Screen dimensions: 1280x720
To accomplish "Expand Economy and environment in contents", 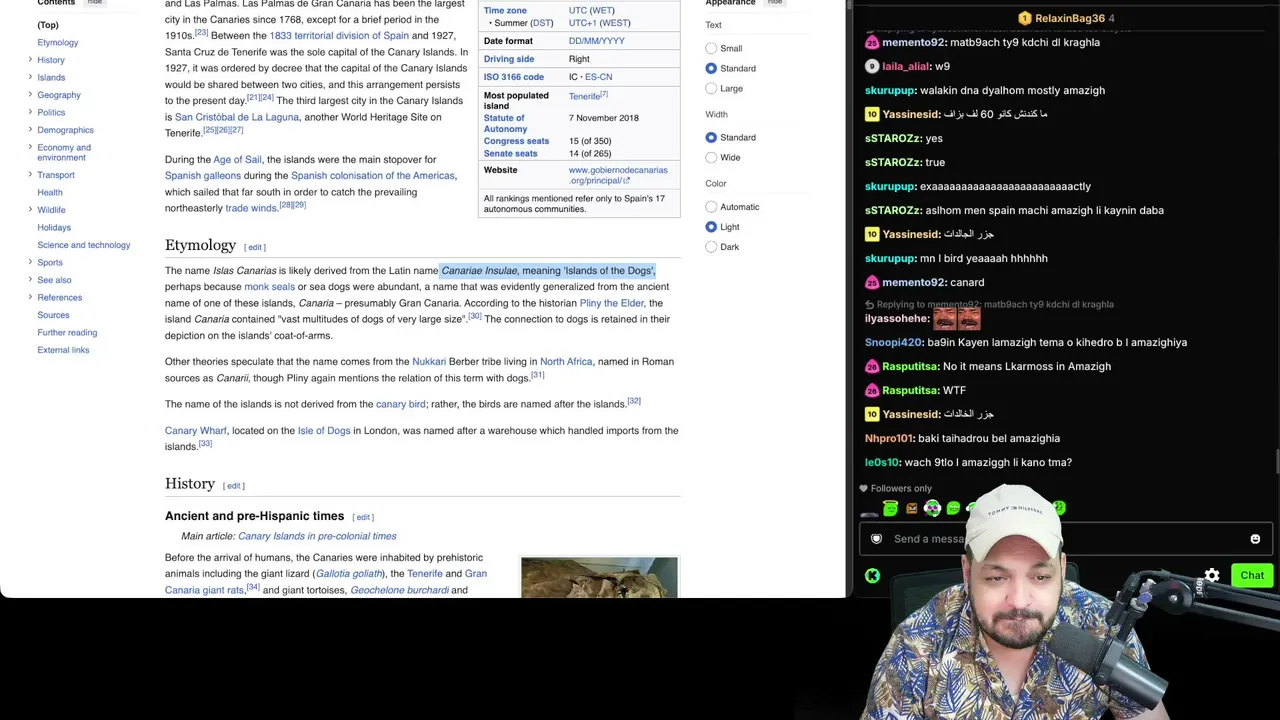I will 30,148.
